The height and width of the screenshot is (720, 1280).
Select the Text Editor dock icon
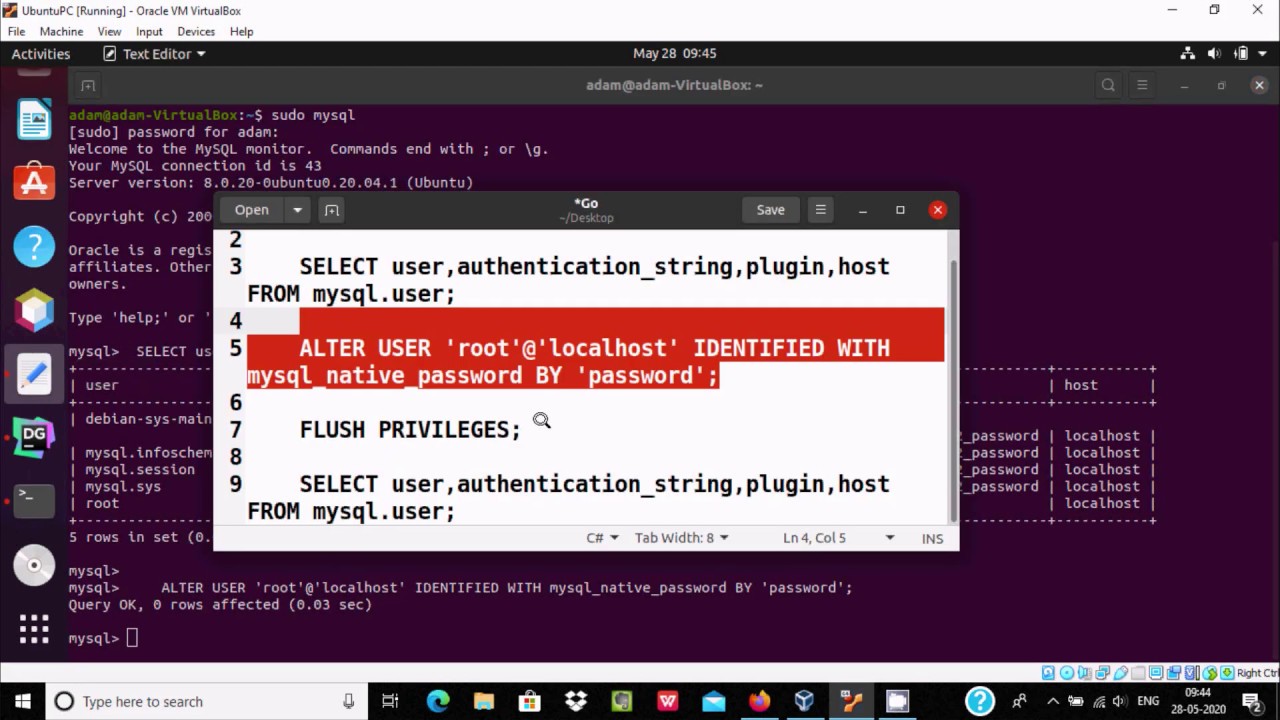tap(34, 374)
